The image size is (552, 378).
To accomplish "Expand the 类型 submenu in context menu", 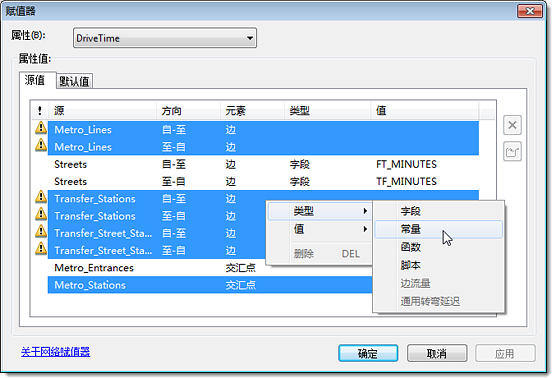I will pyautogui.click(x=319, y=211).
